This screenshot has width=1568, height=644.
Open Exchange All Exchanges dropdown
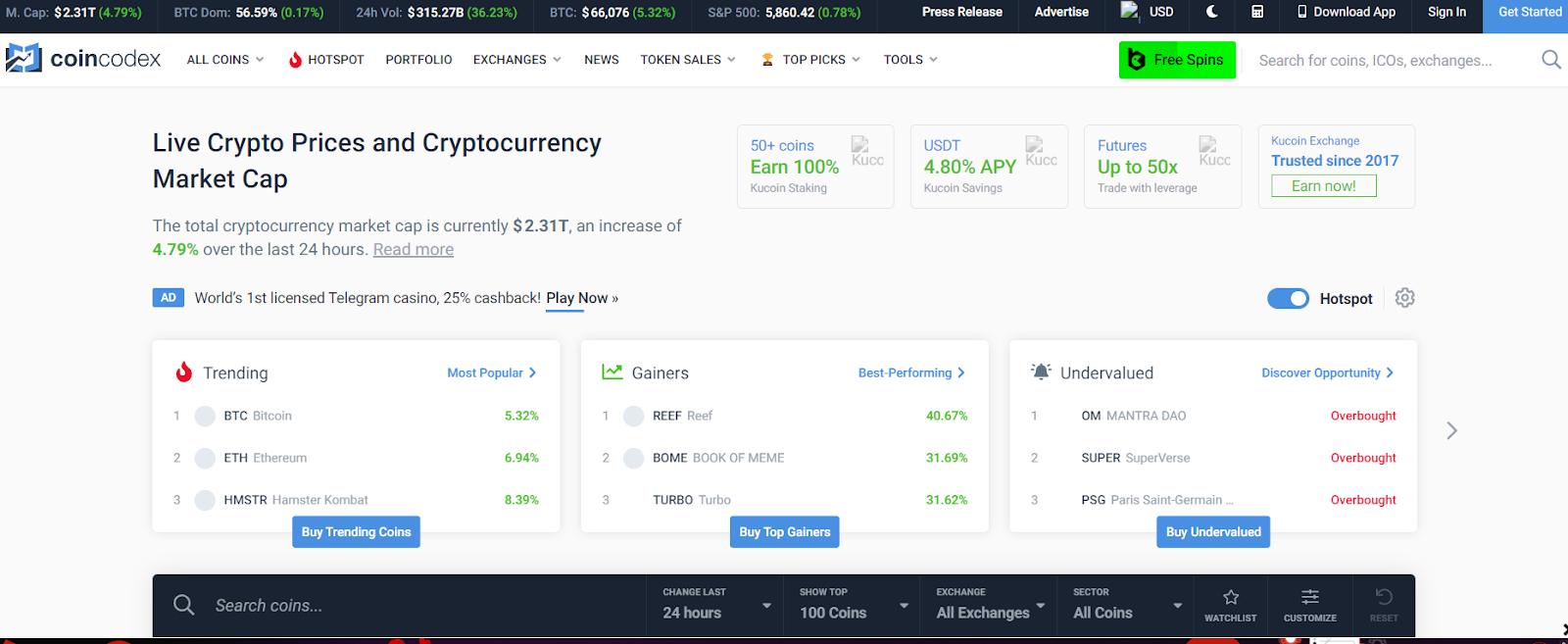coord(989,605)
